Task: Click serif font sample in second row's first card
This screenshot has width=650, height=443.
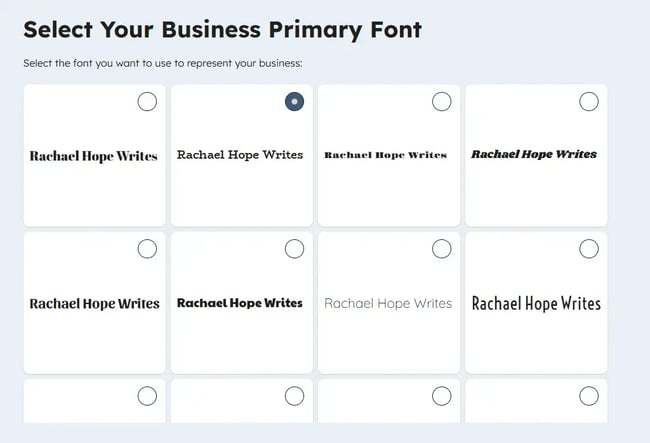Action: 94,303
